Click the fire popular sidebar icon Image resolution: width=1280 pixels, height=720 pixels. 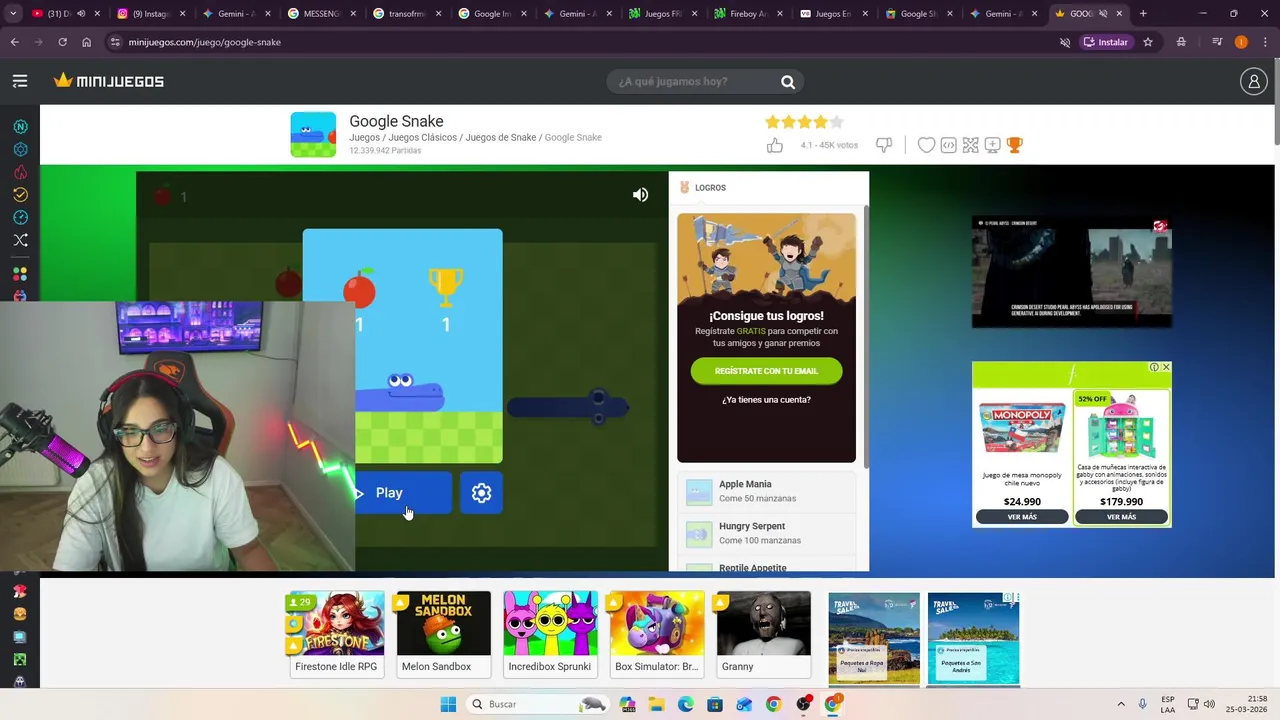20,172
